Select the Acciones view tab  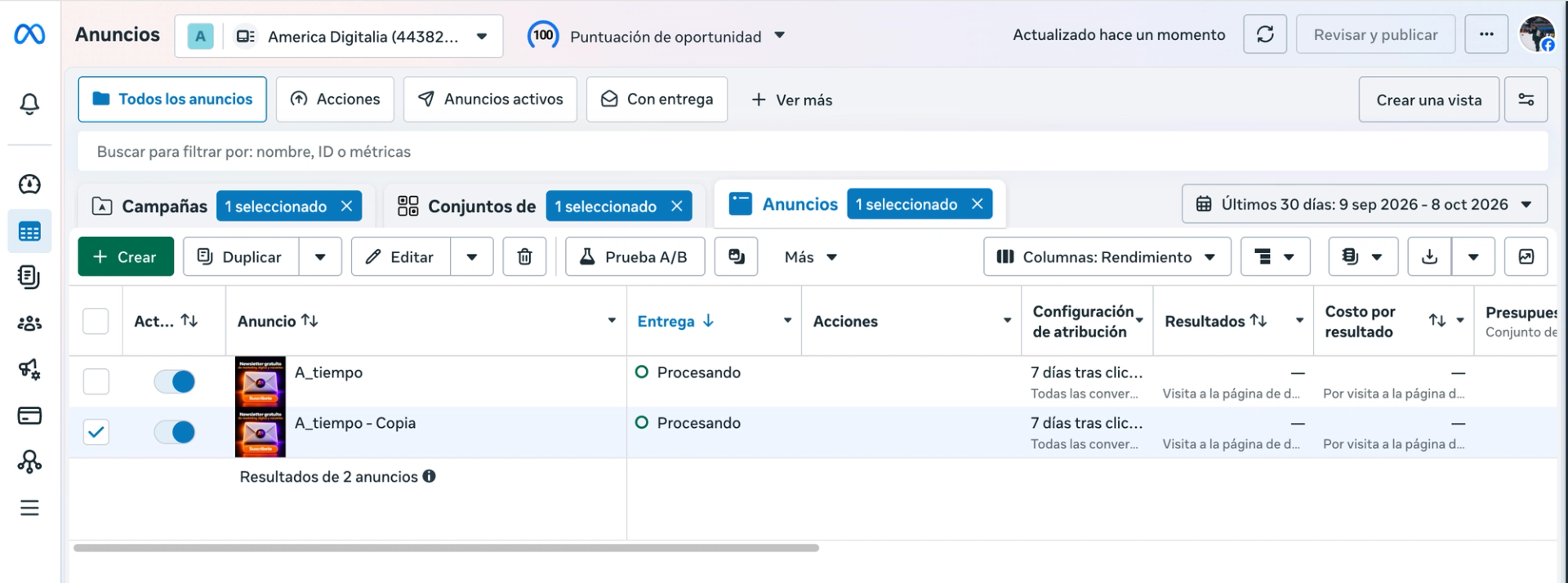[335, 100]
